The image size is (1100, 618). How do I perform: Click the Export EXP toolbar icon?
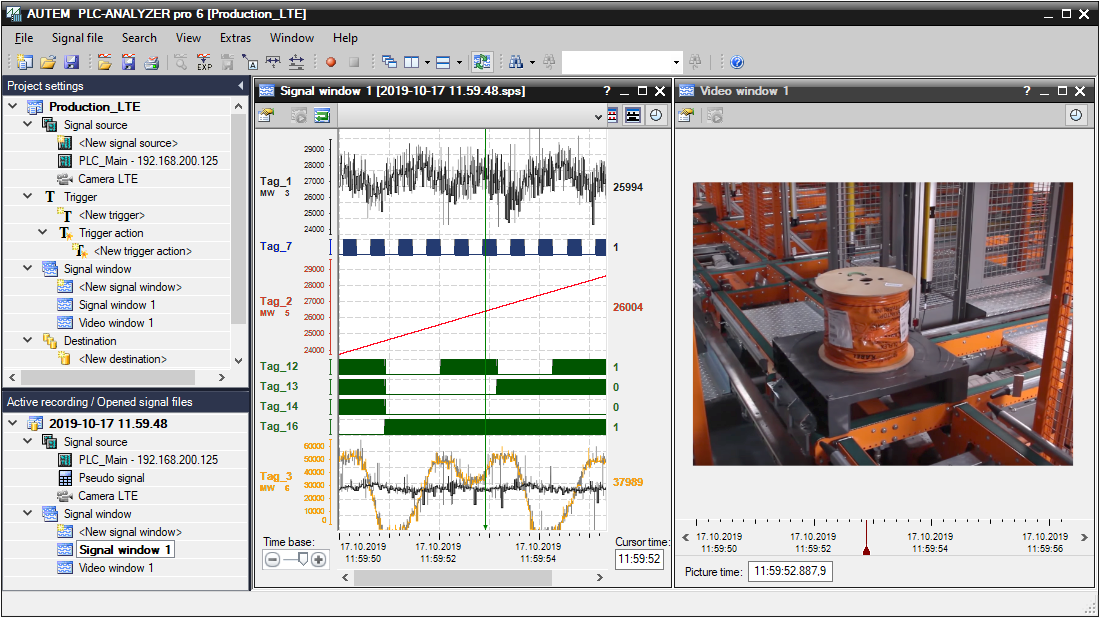pyautogui.click(x=204, y=61)
